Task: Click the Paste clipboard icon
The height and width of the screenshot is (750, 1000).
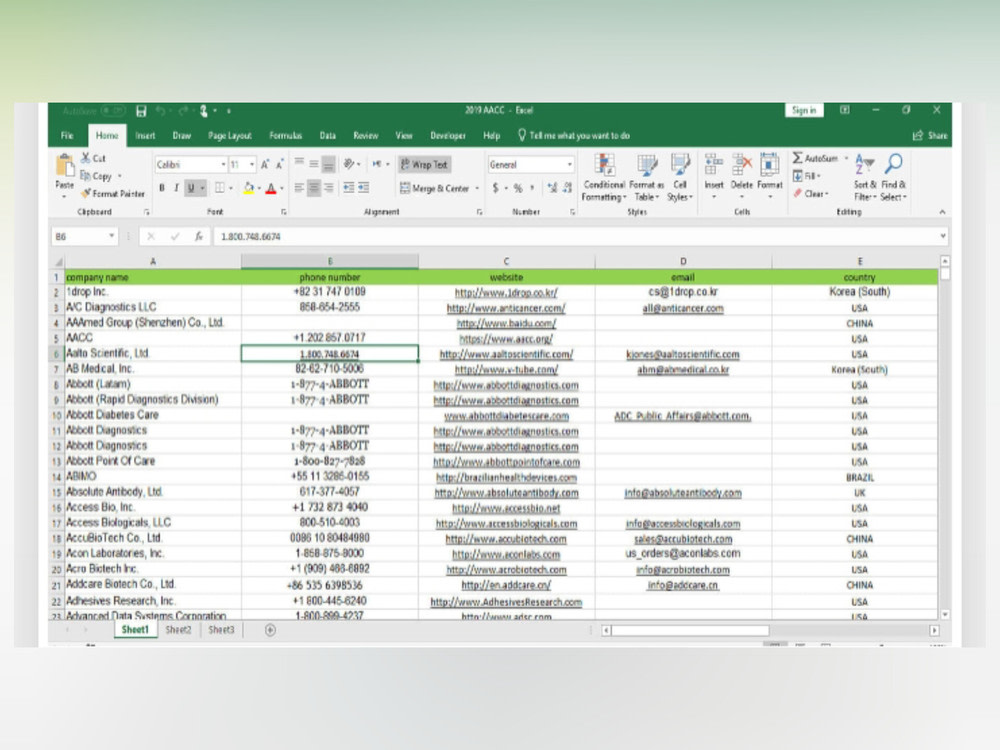Action: point(64,165)
